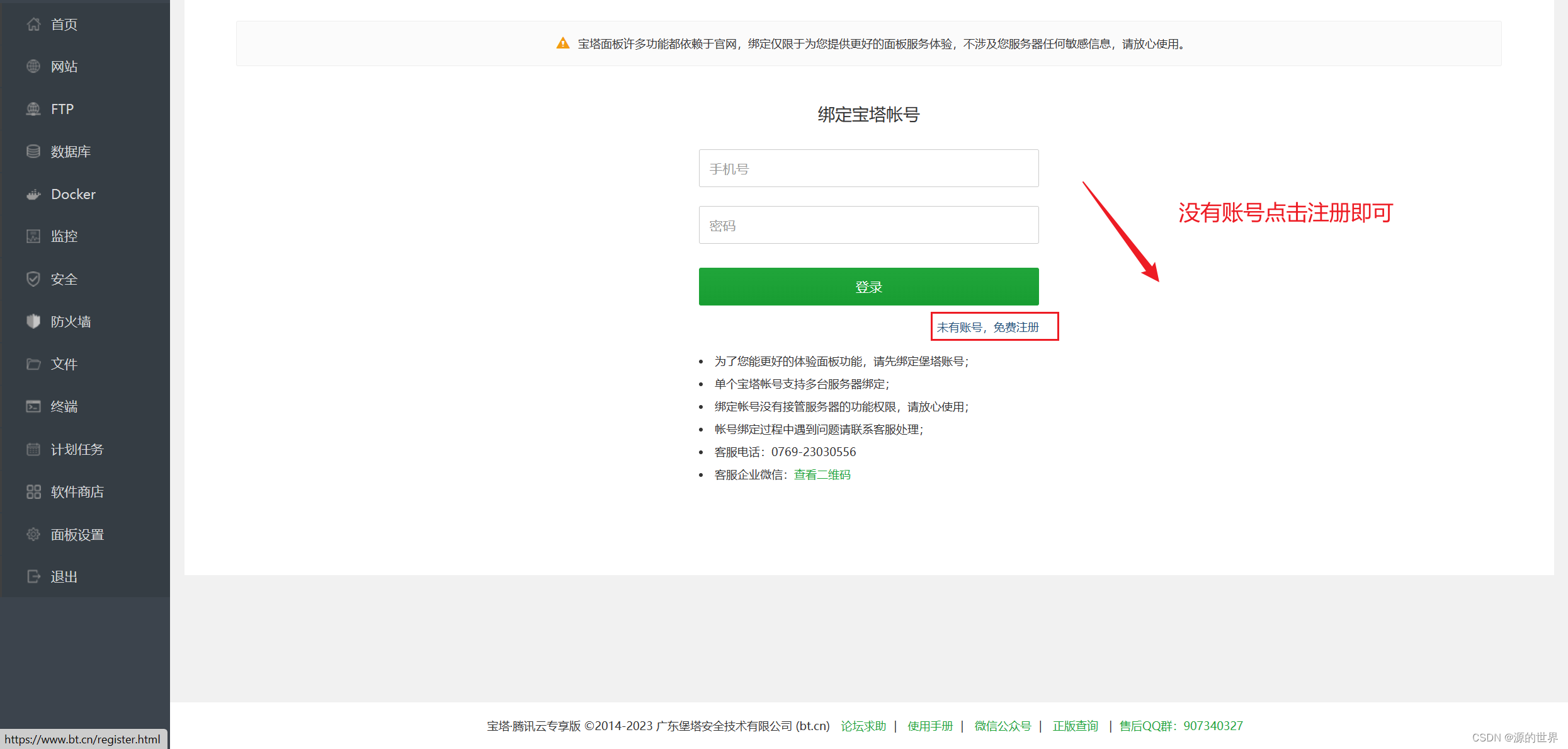Open the 安全 menu item
The height and width of the screenshot is (749, 1568).
[x=85, y=279]
